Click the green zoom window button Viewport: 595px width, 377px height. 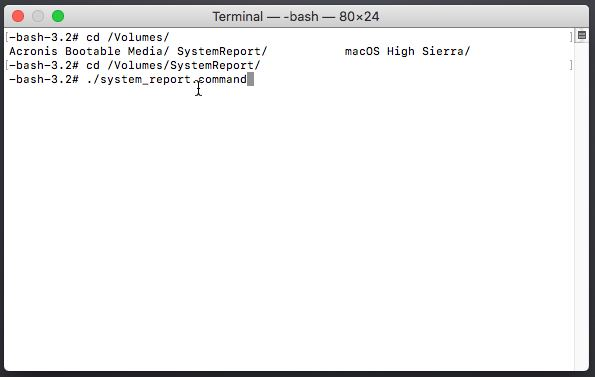pyautogui.click(x=58, y=16)
